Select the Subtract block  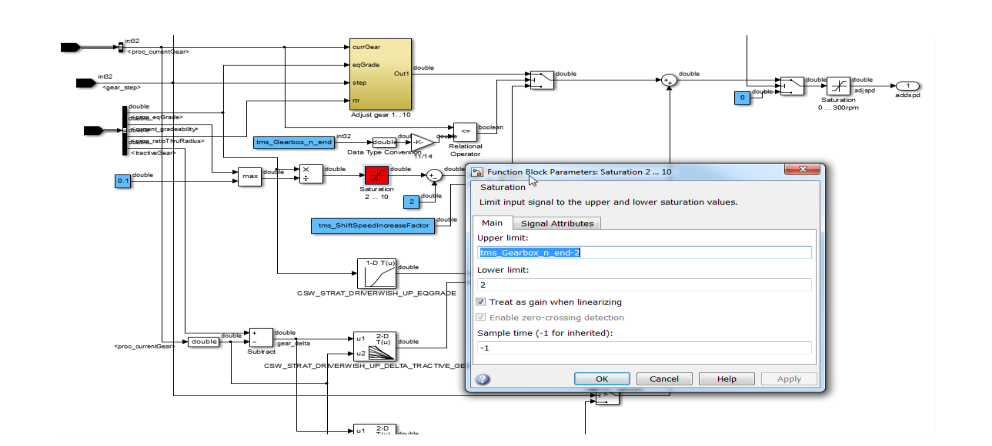(x=260, y=338)
